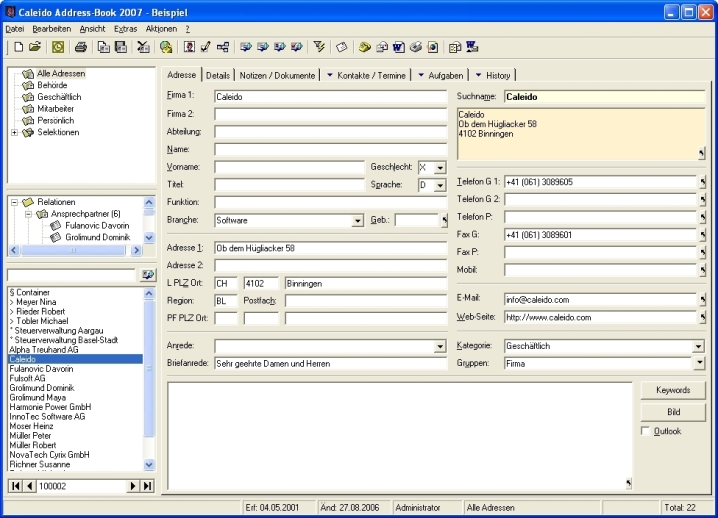Jump to first record navigation arrow
Viewport: 718px width, 518px height.
pos(16,486)
